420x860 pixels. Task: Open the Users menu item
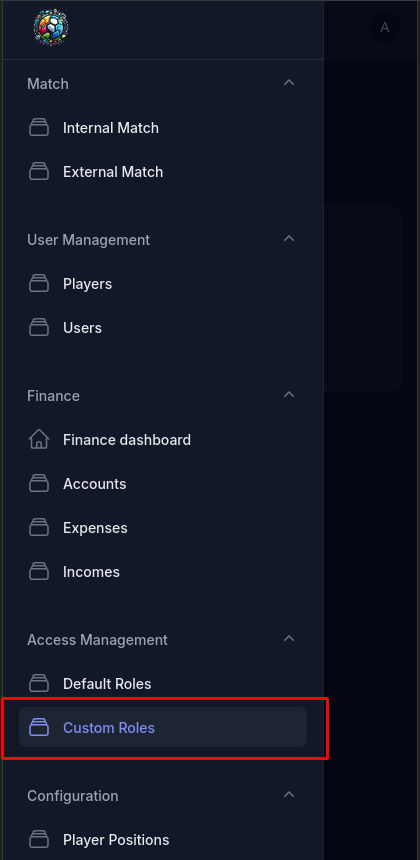coord(163,328)
